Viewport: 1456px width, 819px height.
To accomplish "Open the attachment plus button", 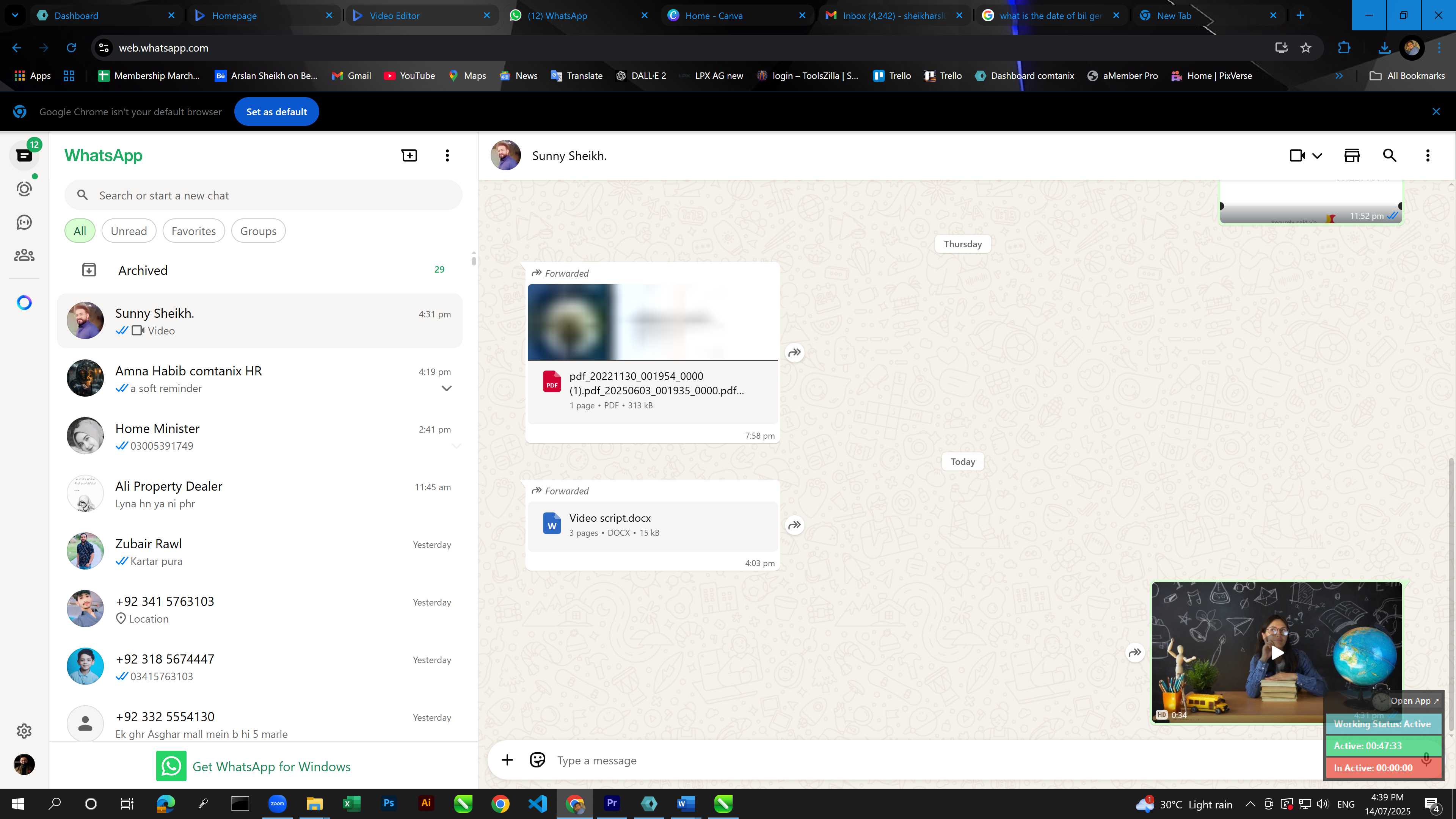I will (507, 760).
